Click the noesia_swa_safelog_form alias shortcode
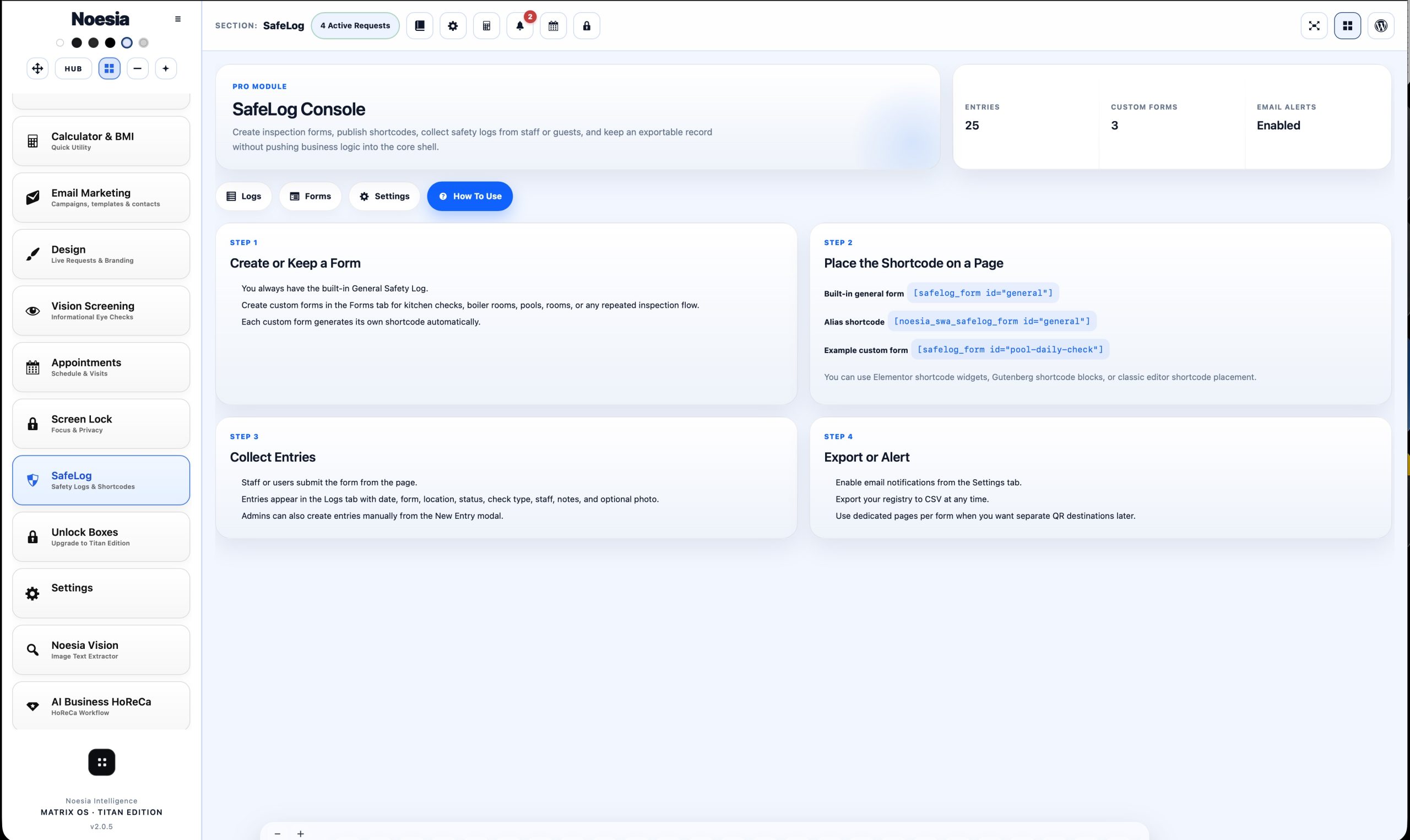 click(x=992, y=322)
